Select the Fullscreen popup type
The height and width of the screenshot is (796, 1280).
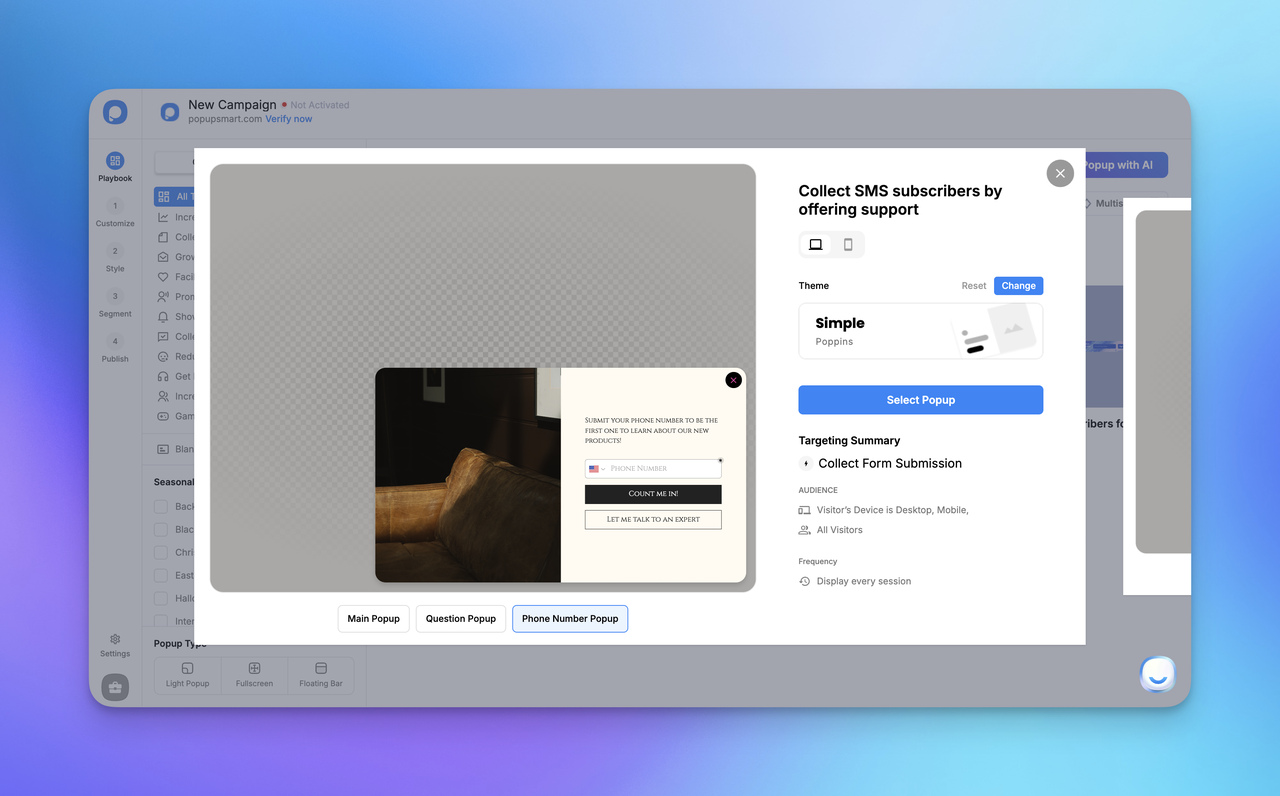coord(254,675)
